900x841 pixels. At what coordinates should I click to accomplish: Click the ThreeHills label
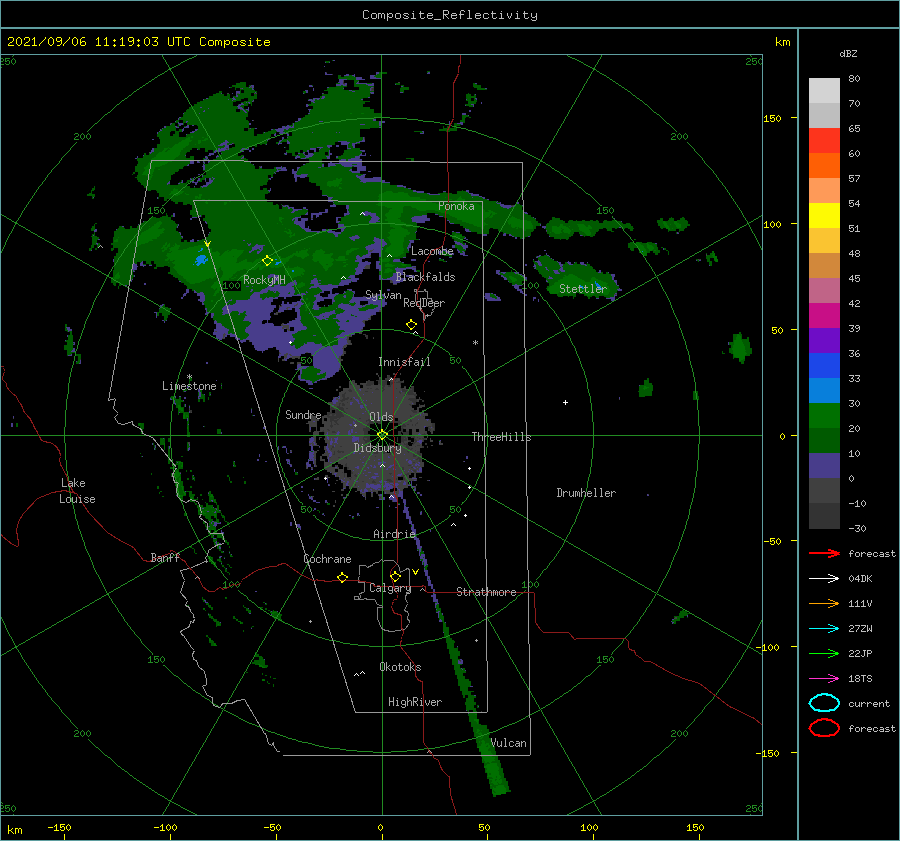(x=501, y=437)
